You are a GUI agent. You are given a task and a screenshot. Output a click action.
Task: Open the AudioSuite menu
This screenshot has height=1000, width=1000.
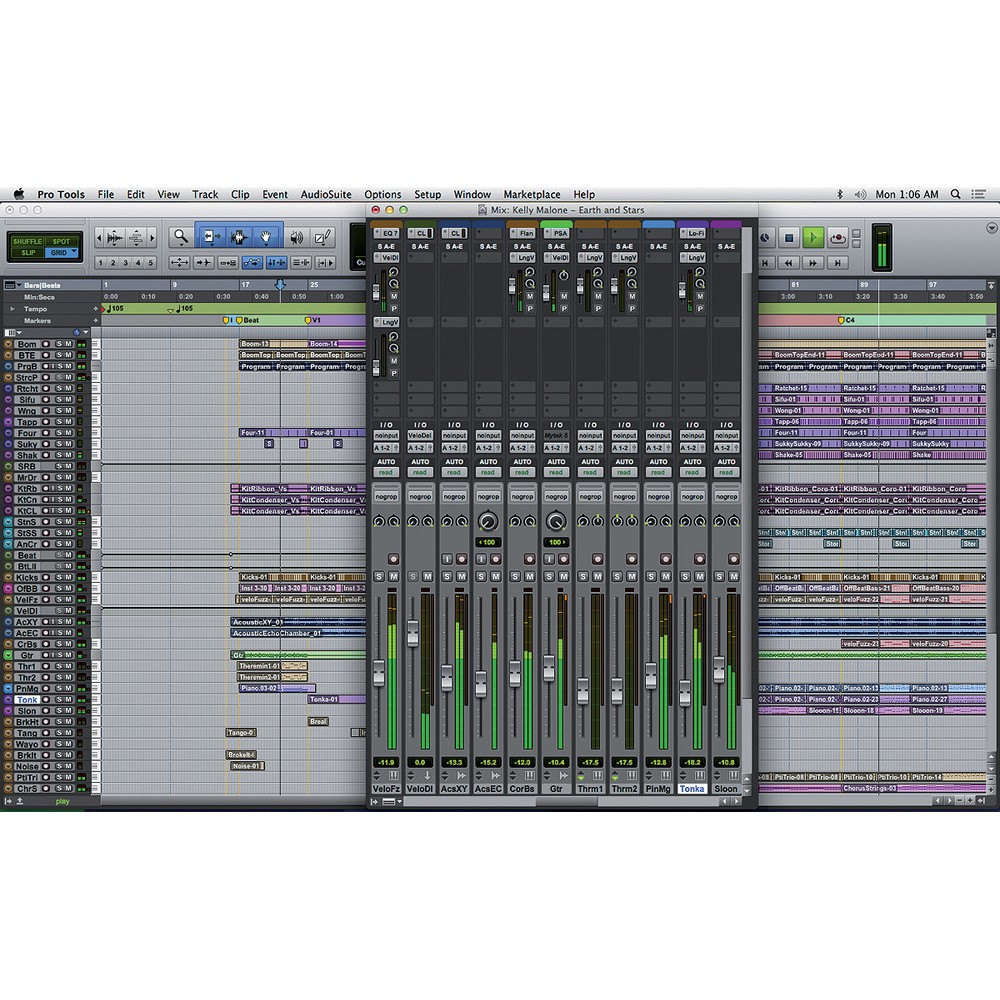click(x=326, y=194)
